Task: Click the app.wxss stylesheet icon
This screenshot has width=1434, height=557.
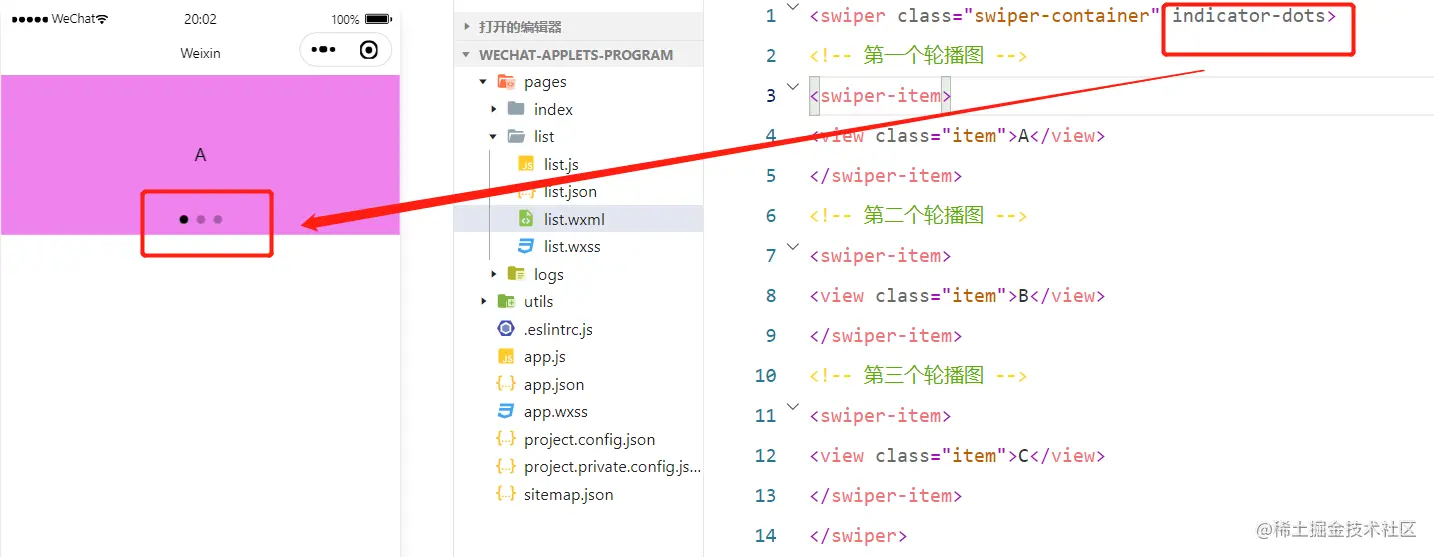Action: coord(506,411)
